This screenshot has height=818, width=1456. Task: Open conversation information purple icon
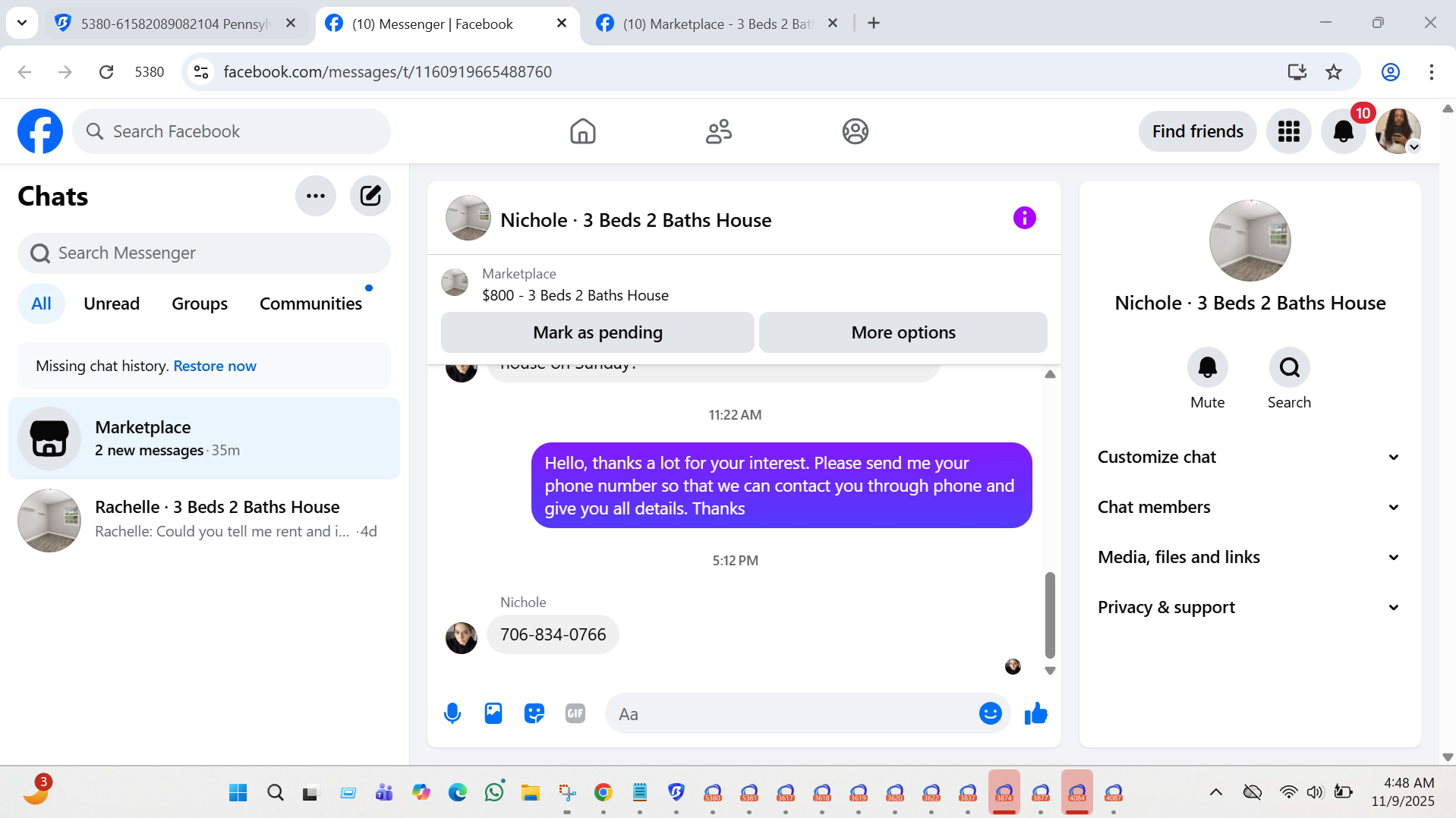[1024, 219]
